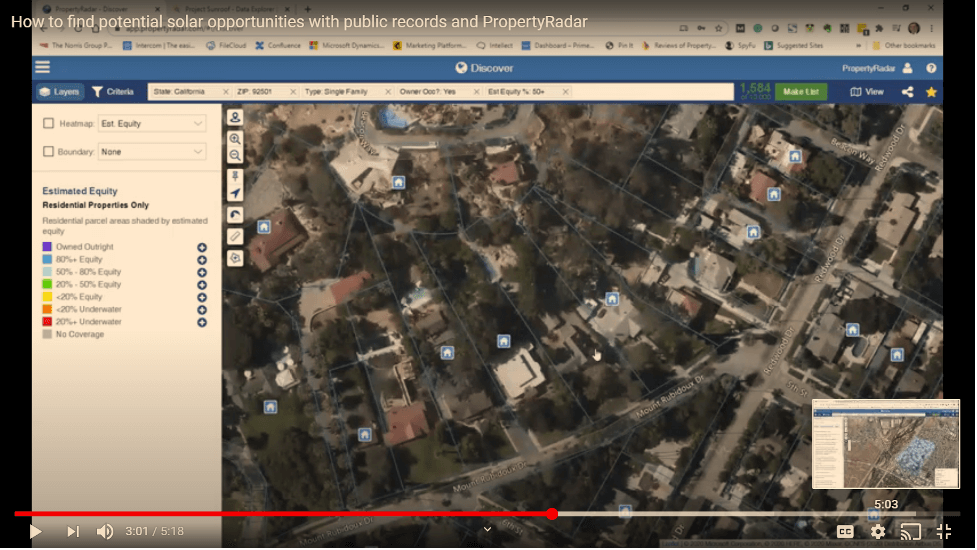The height and width of the screenshot is (550, 977).
Task: Expand the video chevron below the timeline
Action: pyautogui.click(x=487, y=529)
